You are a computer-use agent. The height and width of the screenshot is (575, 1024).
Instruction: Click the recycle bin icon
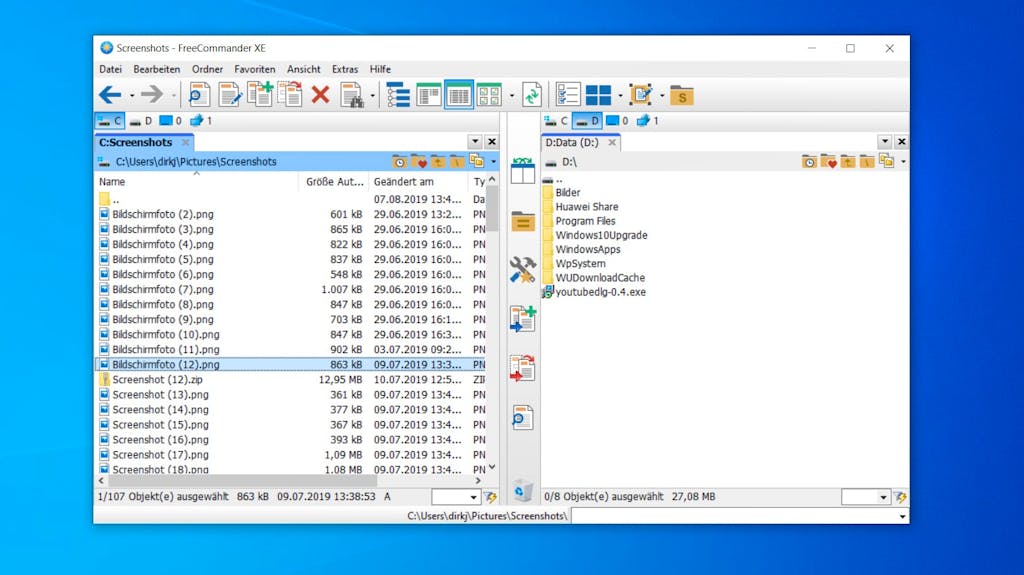pyautogui.click(x=522, y=490)
